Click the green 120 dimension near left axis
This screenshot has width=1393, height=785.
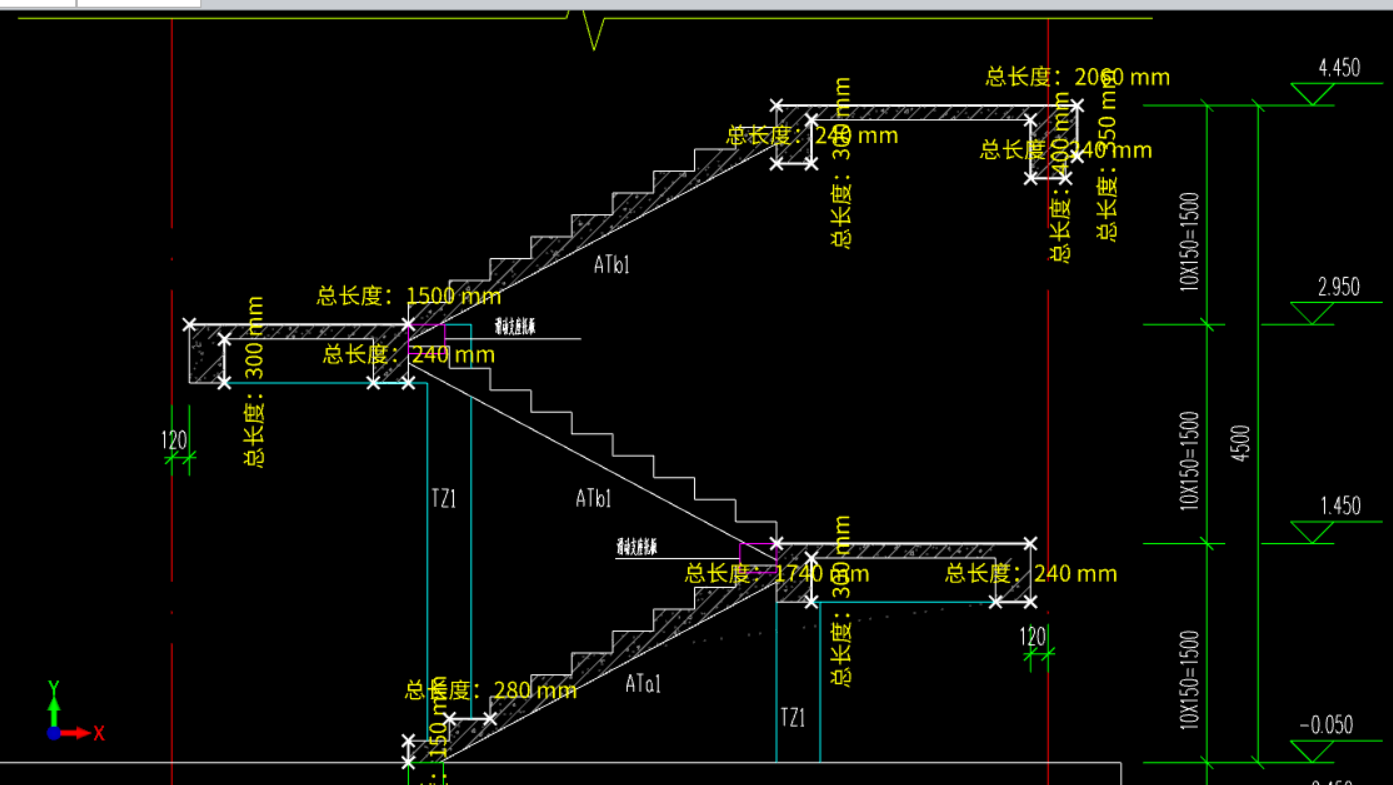174,440
